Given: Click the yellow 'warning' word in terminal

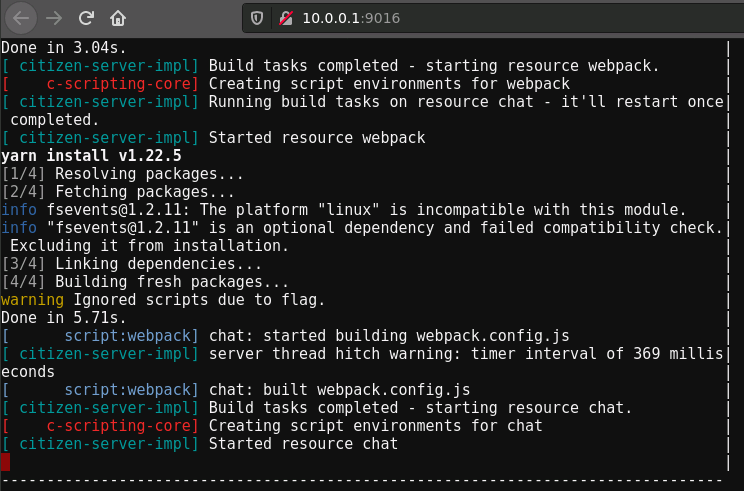Looking at the screenshot, I should (x=32, y=300).
